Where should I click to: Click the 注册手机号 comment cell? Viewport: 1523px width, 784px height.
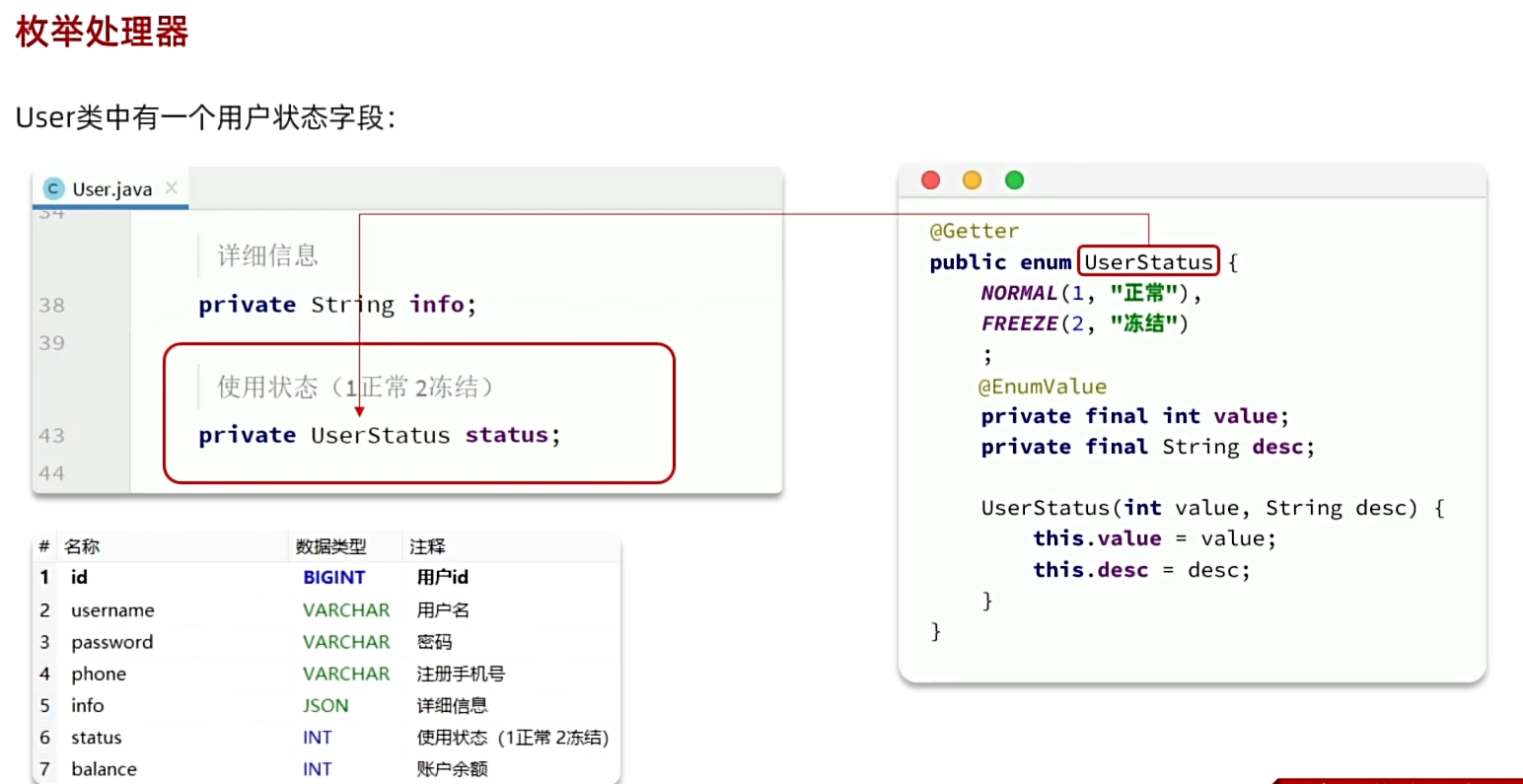[461, 674]
